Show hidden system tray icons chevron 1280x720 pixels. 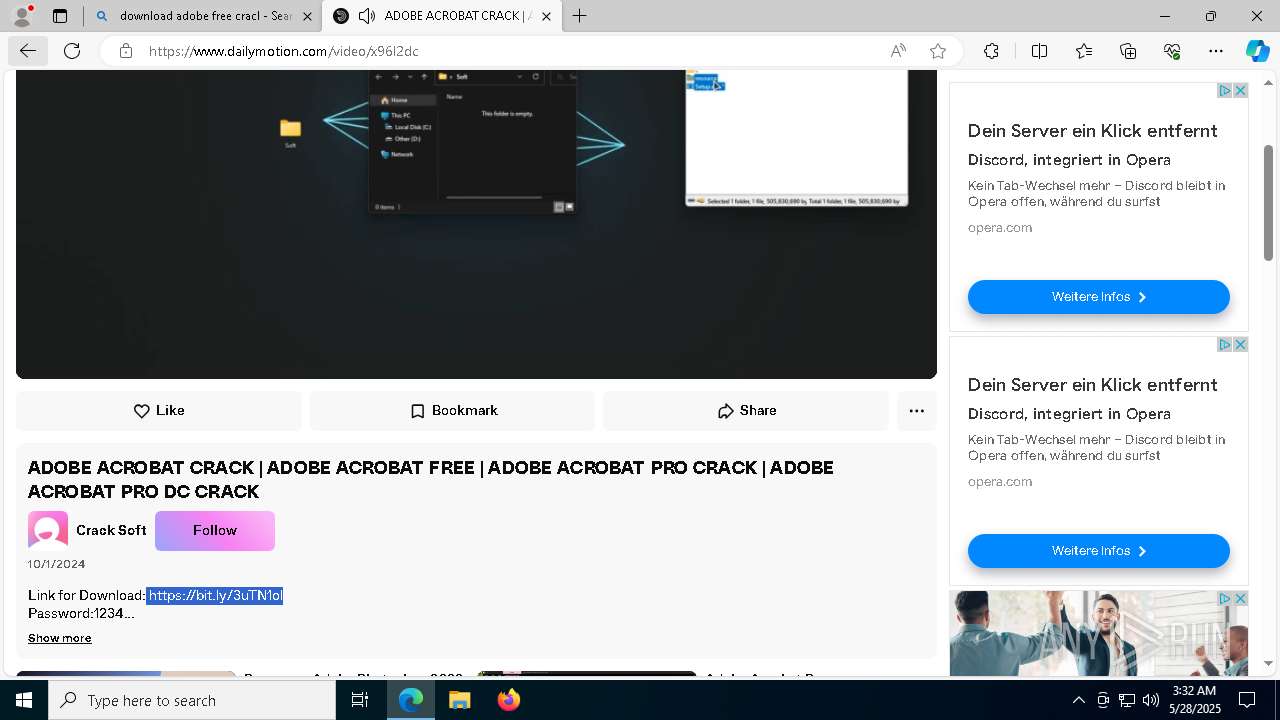(x=1078, y=700)
